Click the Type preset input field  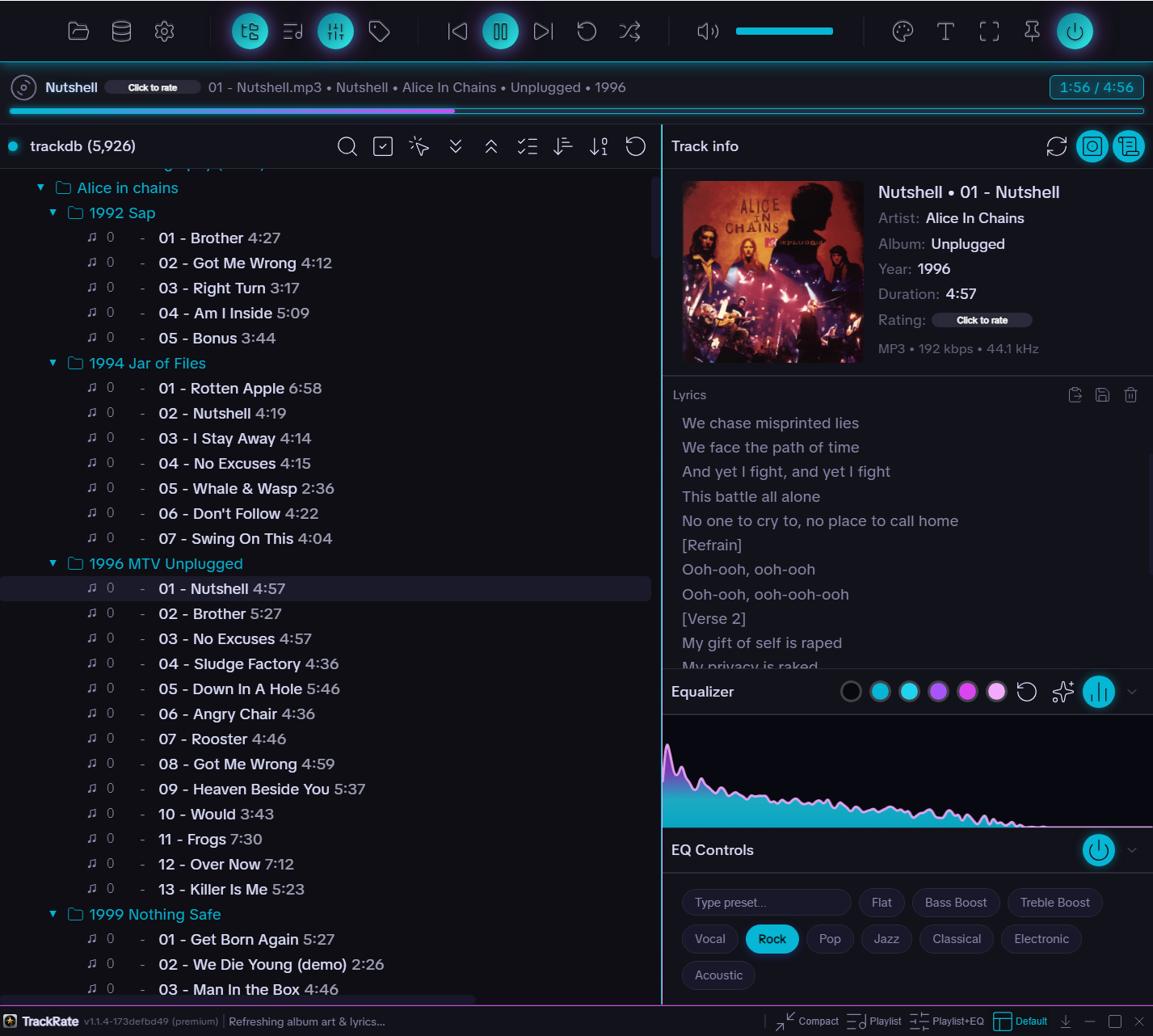[765, 902]
